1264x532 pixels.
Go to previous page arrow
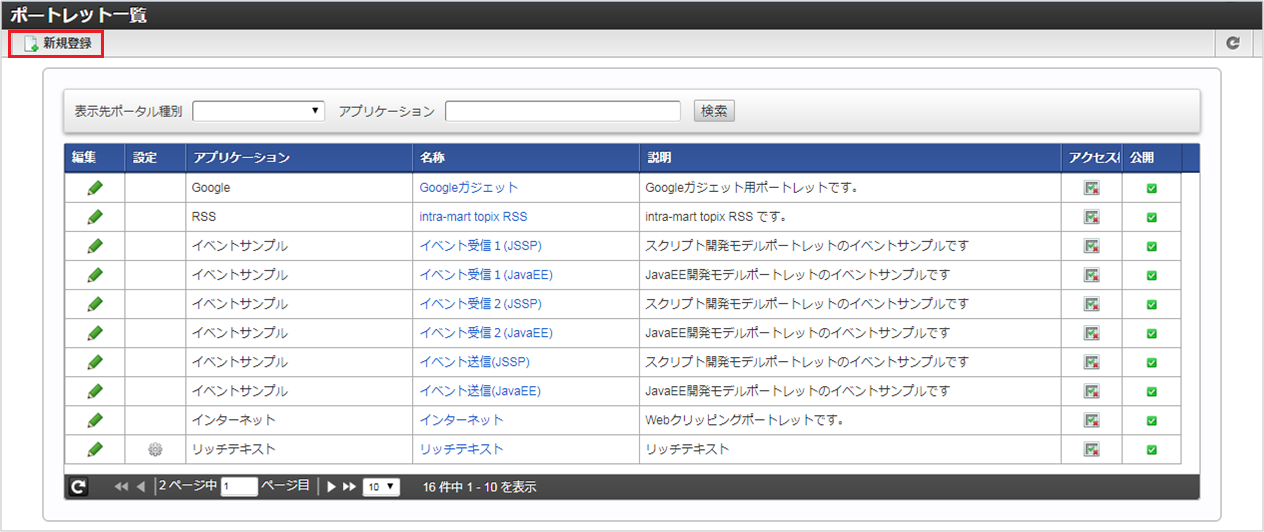point(141,487)
